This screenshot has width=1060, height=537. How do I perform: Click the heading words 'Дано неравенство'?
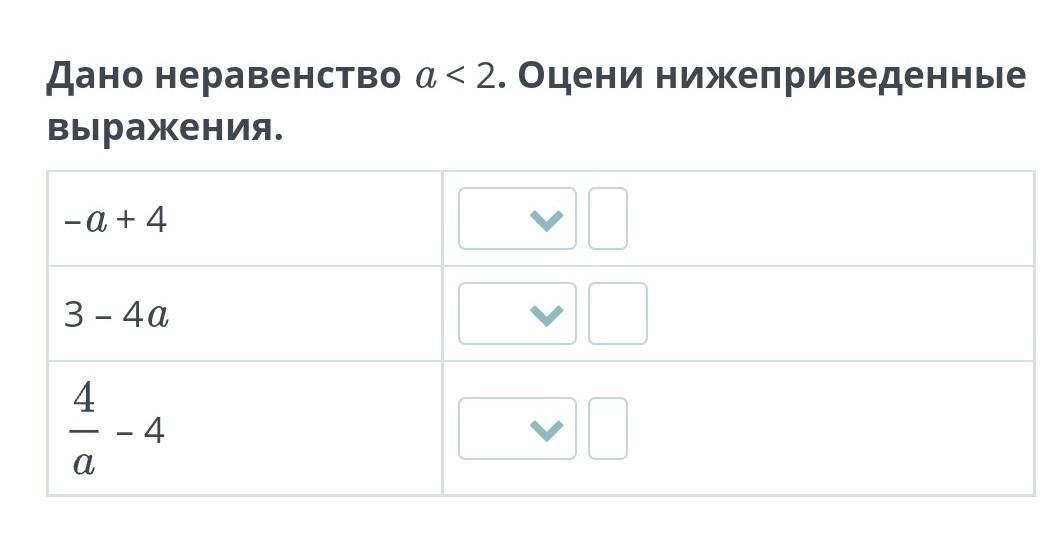[x=224, y=75]
